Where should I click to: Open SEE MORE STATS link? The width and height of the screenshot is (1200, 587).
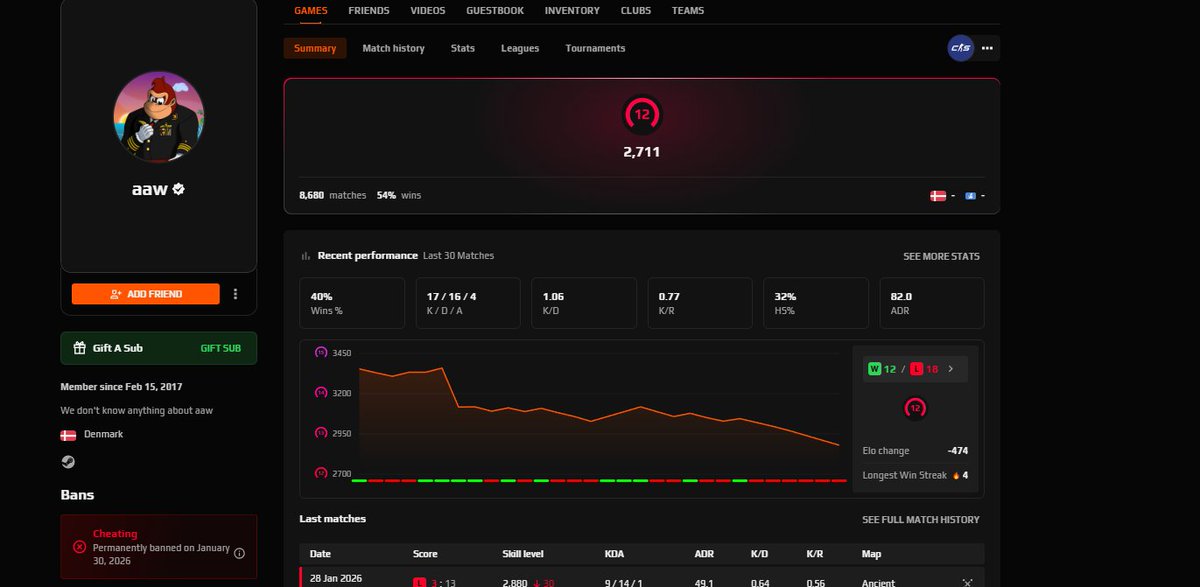[941, 256]
